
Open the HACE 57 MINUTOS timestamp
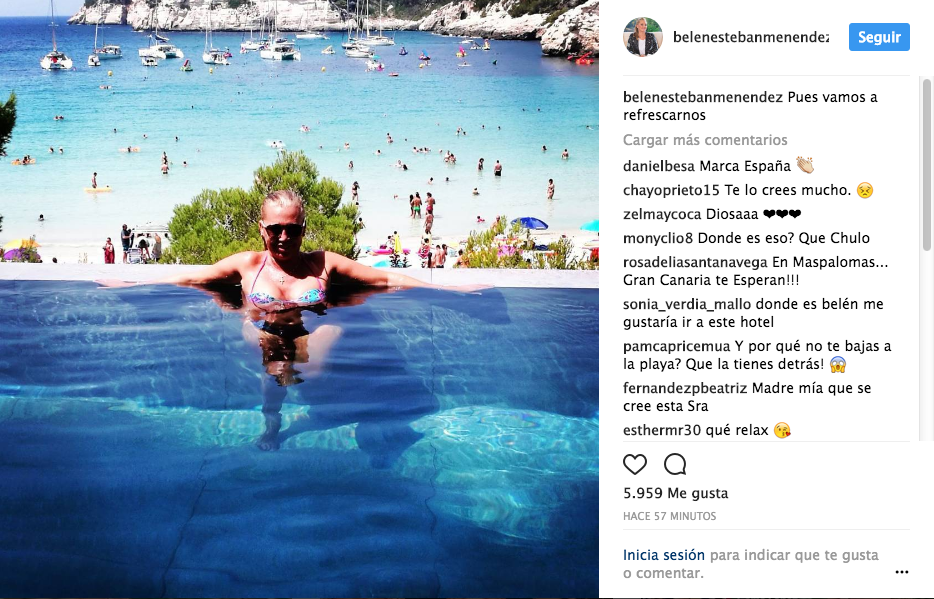point(670,516)
